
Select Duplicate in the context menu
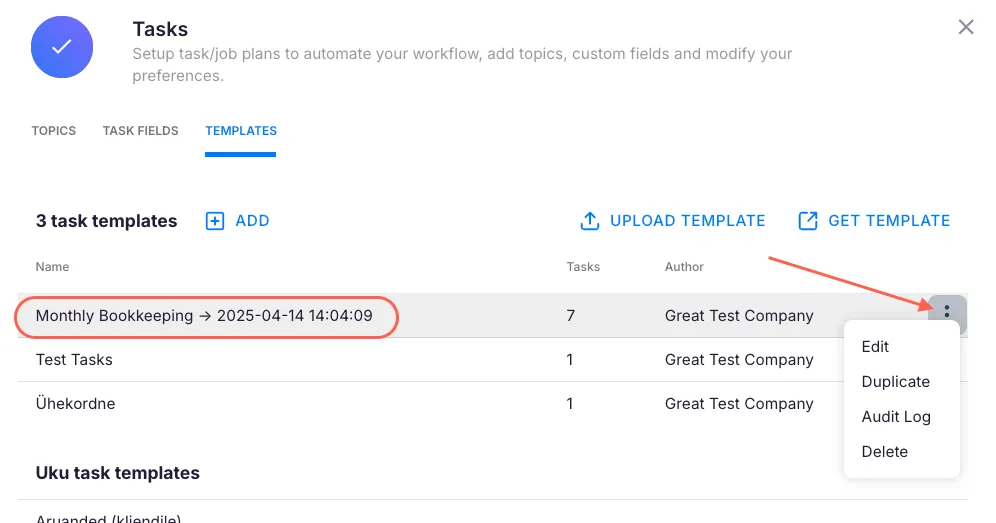pos(895,382)
